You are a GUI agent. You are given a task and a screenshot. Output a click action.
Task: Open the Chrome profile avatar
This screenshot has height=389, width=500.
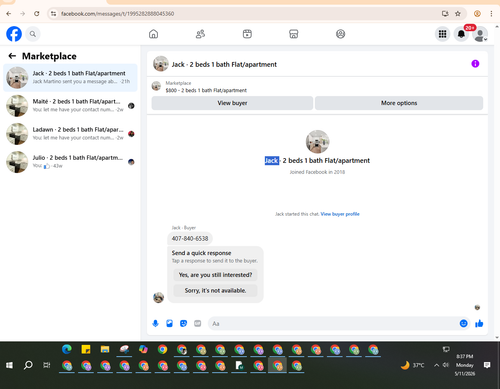[x=477, y=14]
